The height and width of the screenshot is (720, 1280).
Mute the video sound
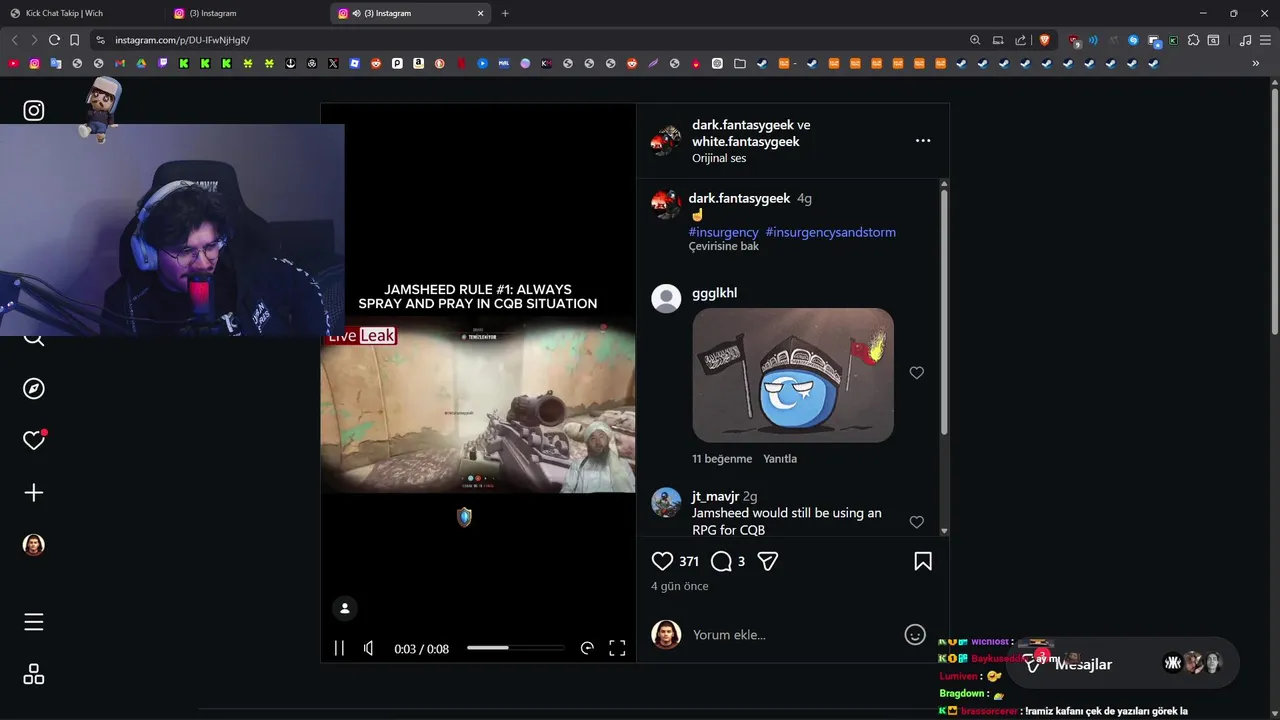369,648
